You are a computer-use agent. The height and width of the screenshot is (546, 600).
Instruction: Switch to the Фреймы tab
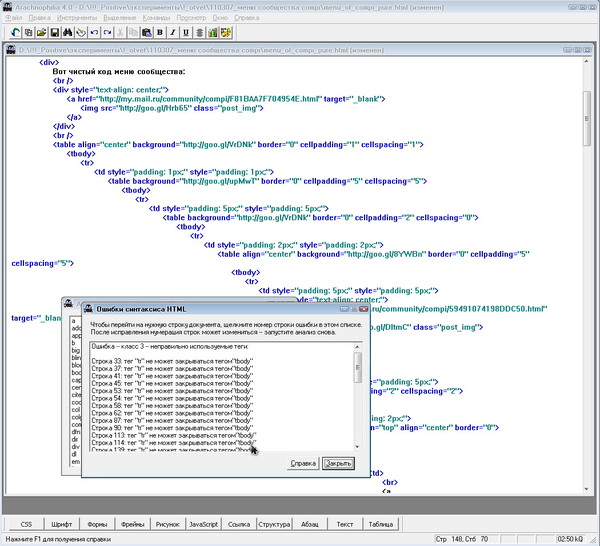132,524
